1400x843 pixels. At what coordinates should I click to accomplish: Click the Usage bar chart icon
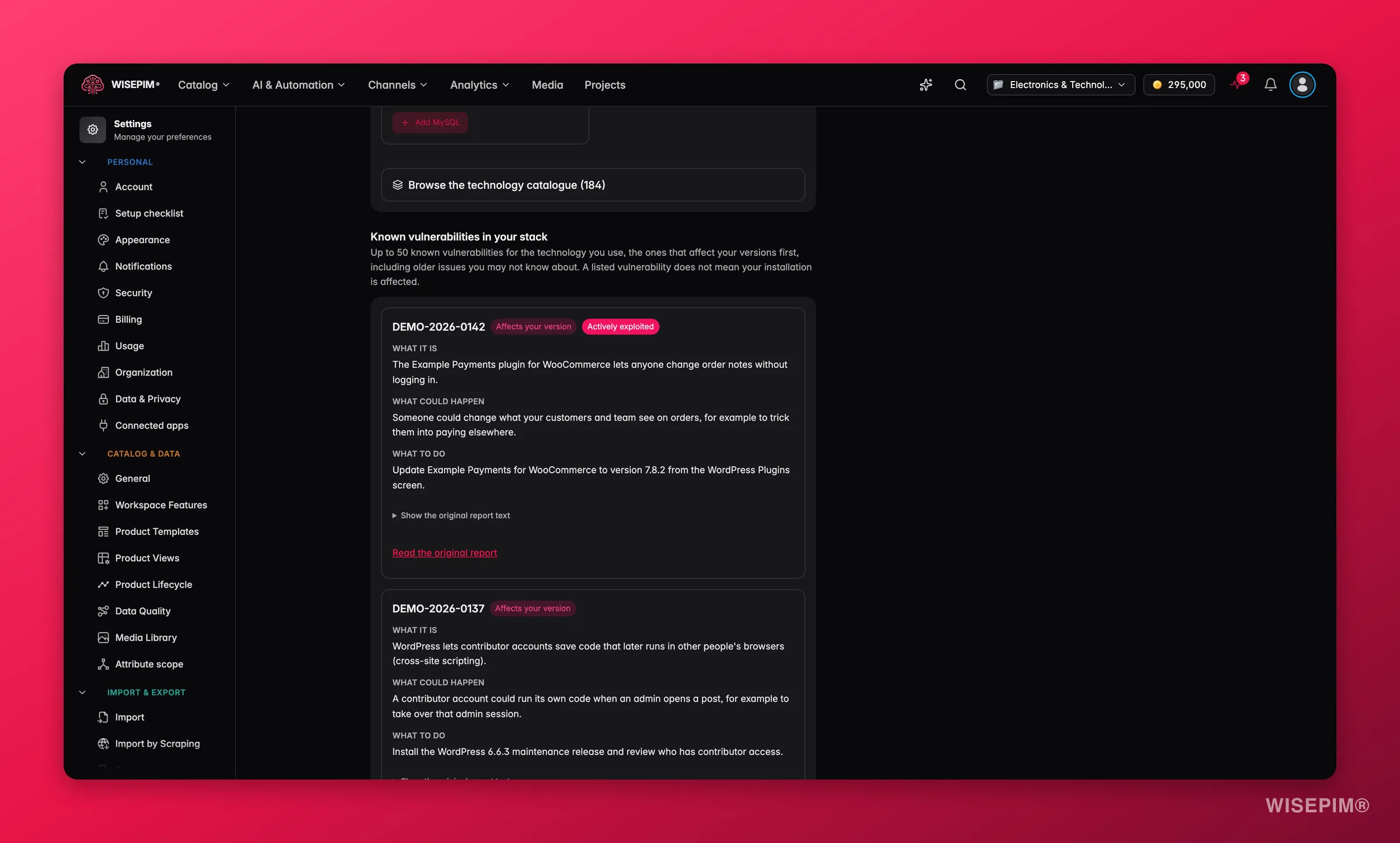tap(103, 346)
